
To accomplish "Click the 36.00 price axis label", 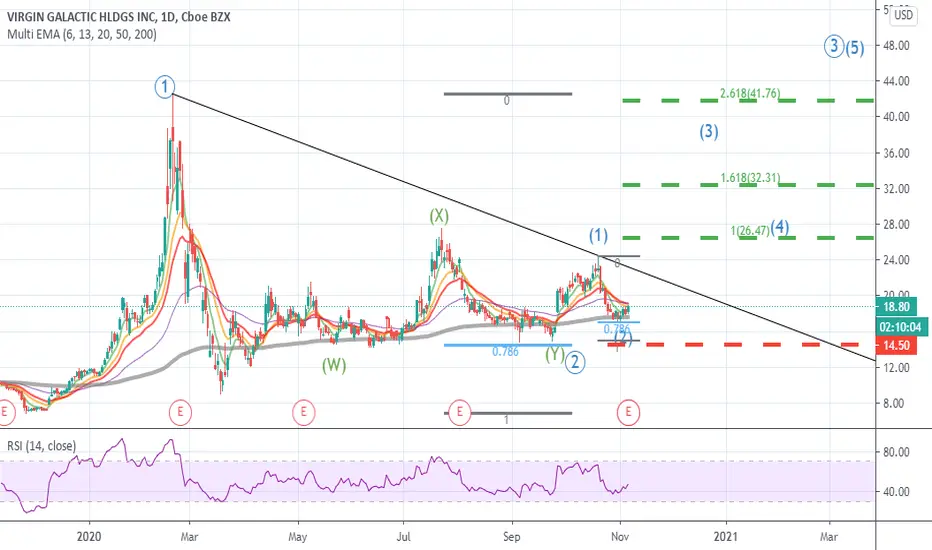I will (x=896, y=153).
